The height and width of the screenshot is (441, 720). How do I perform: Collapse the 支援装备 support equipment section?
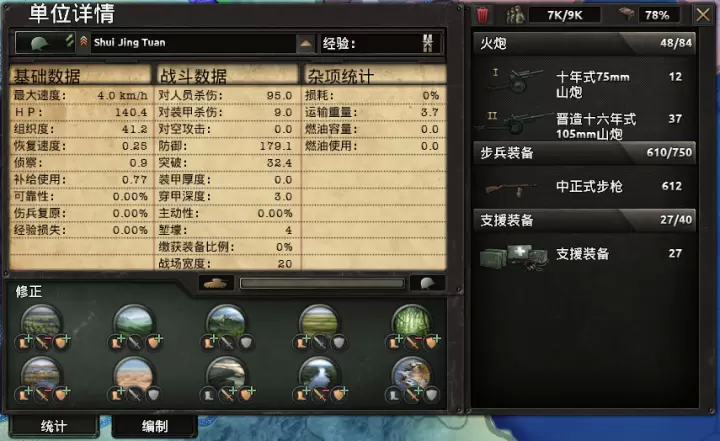pos(584,220)
